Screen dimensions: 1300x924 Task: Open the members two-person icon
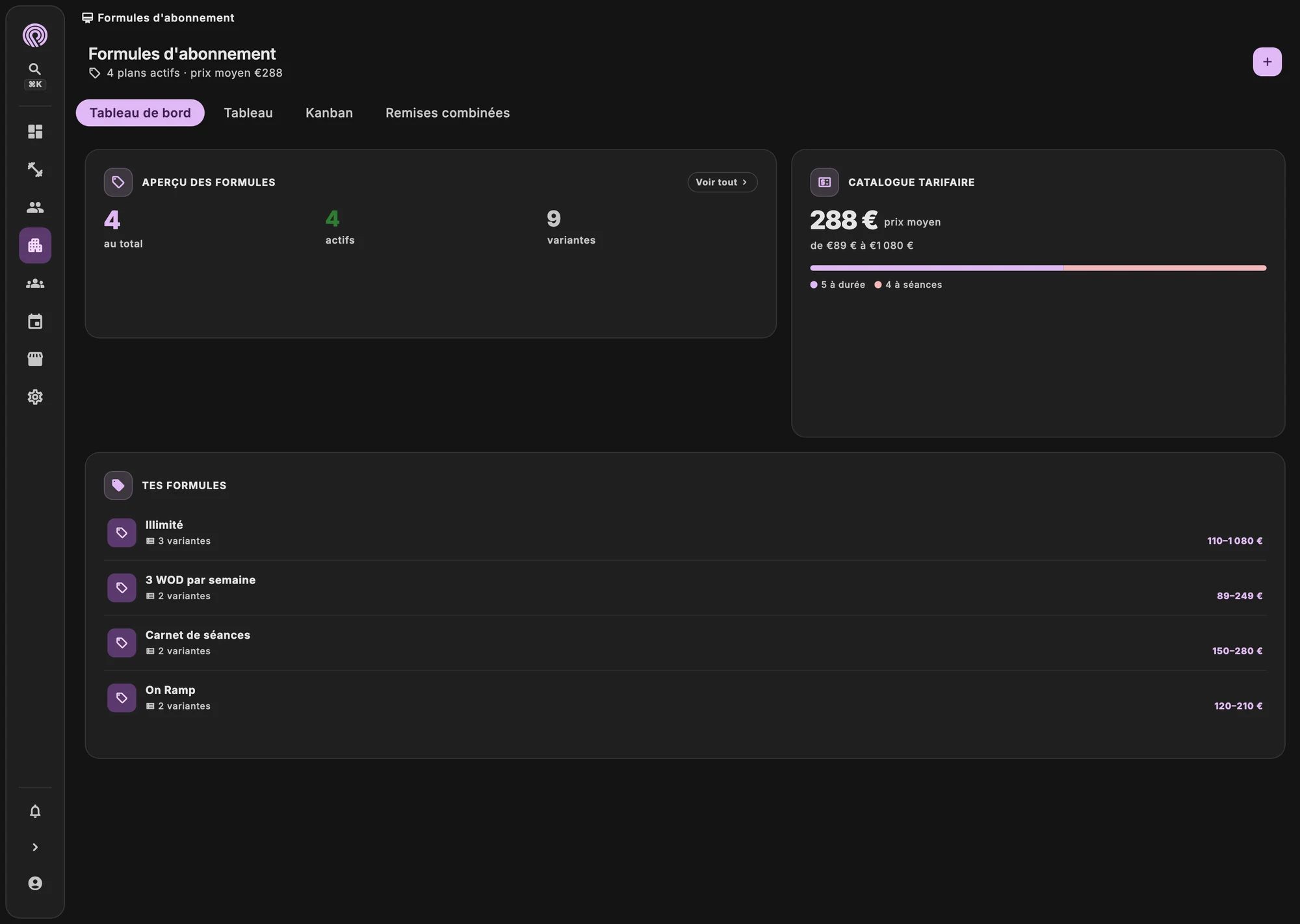coord(35,207)
